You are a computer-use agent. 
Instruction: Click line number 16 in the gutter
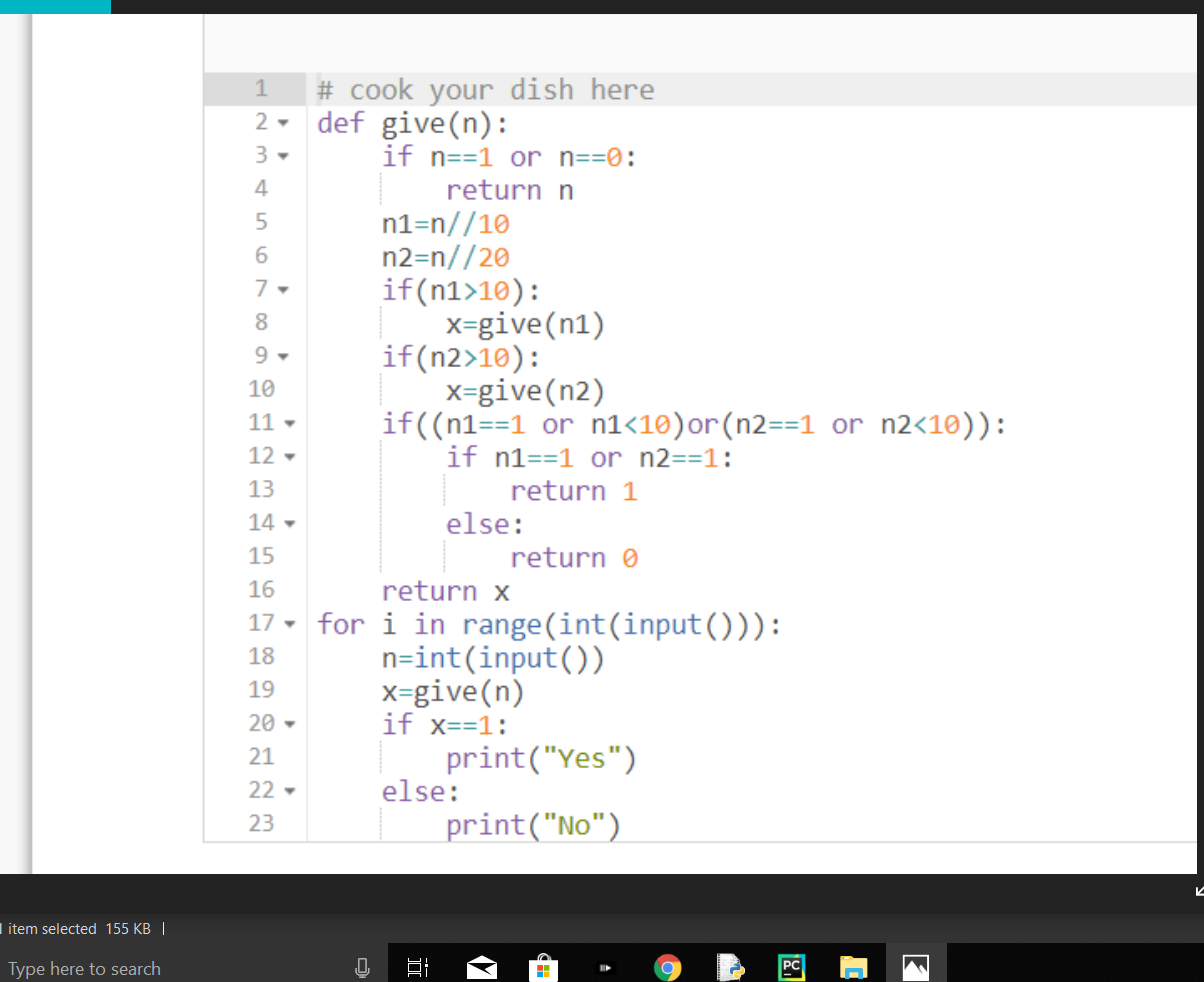pyautogui.click(x=261, y=589)
